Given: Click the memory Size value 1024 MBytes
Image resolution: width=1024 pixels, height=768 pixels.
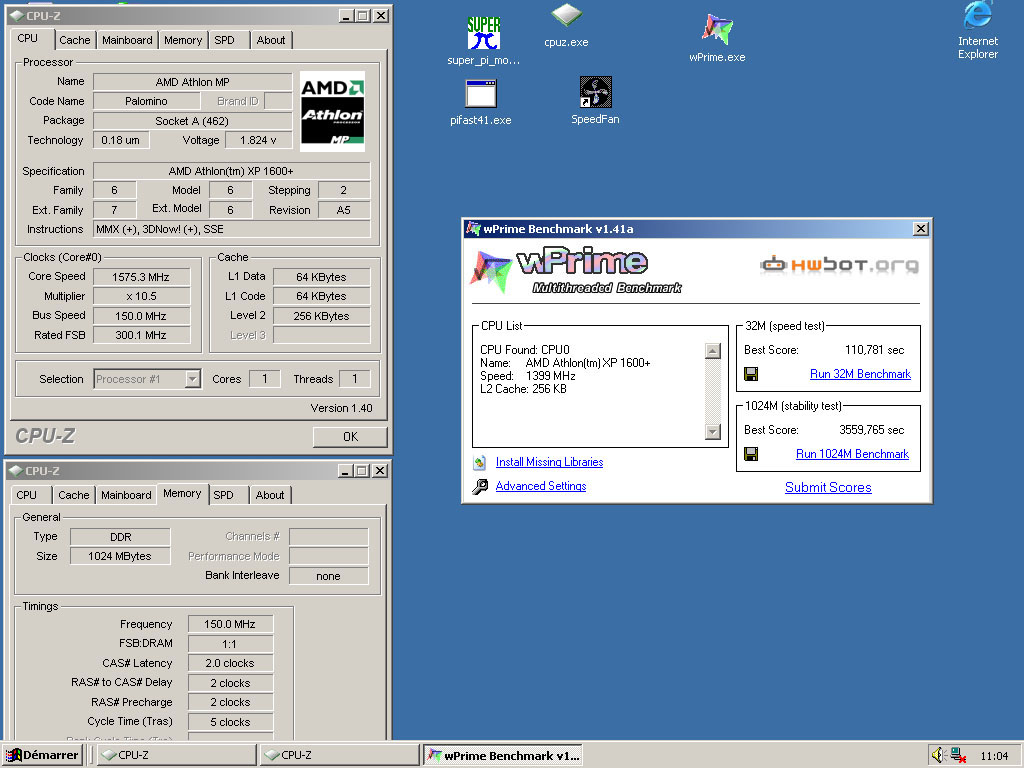Looking at the screenshot, I should click(x=120, y=556).
